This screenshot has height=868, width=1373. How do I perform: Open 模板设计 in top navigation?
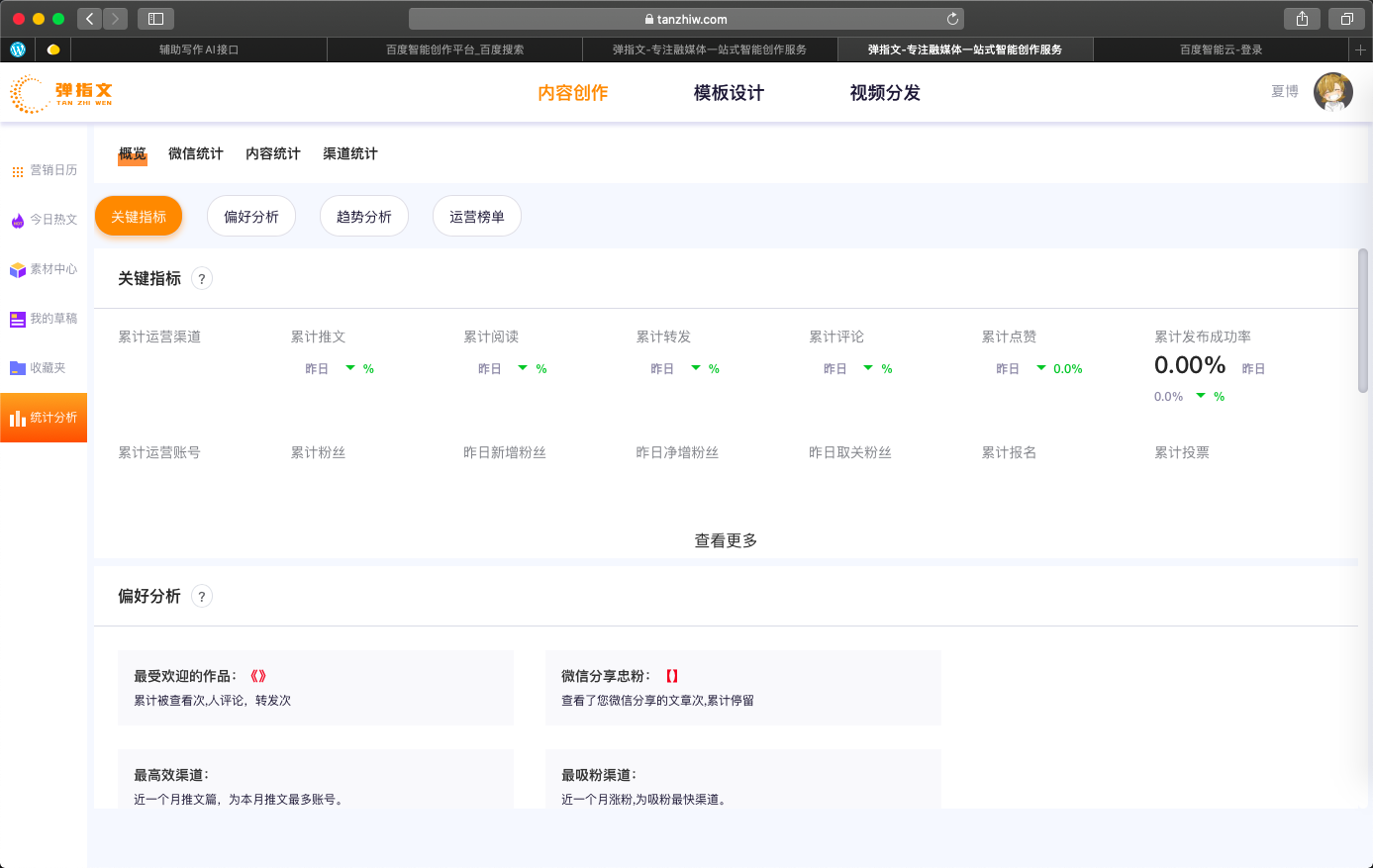point(729,93)
